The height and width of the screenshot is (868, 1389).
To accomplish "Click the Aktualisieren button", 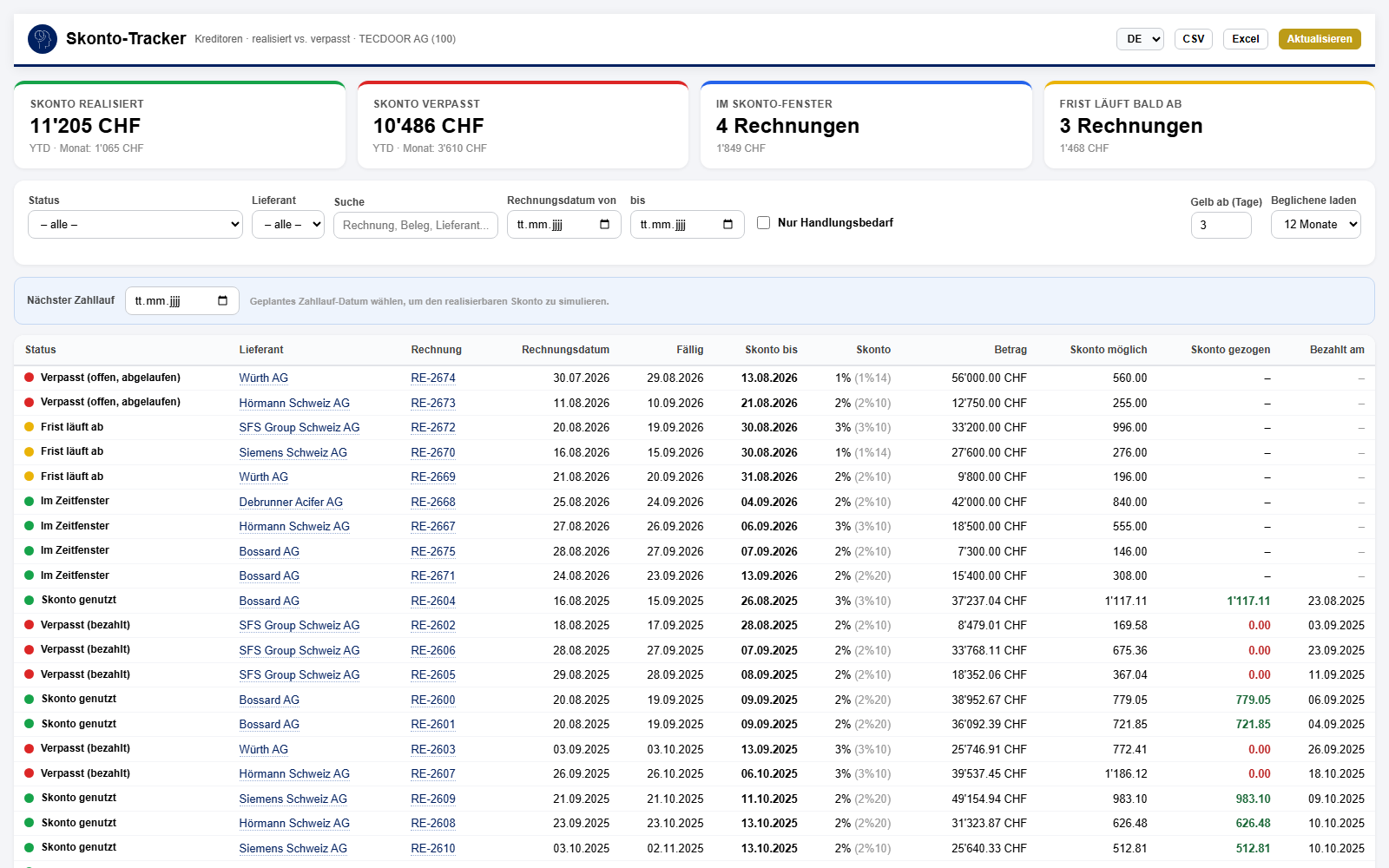I will click(1320, 39).
